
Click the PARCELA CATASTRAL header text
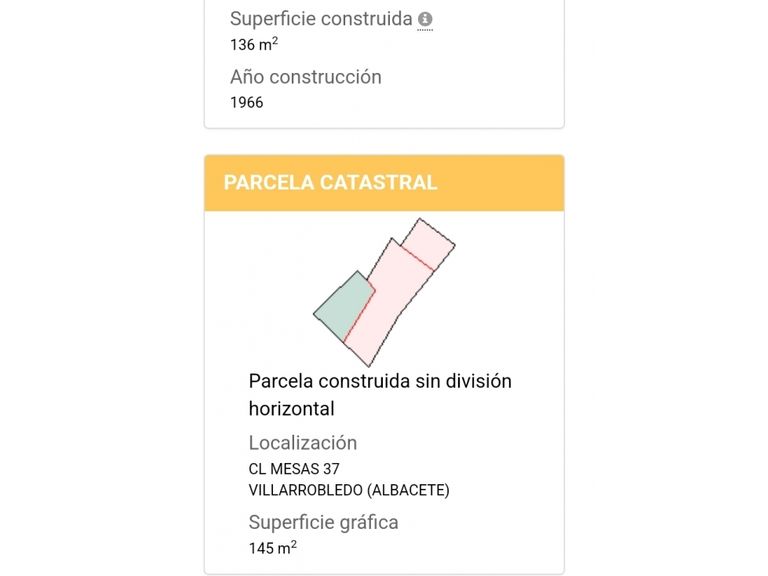click(x=330, y=183)
